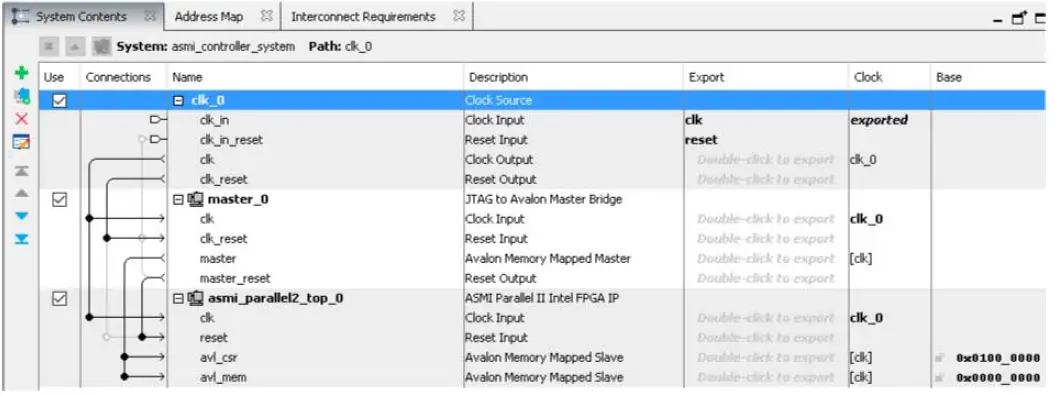The height and width of the screenshot is (395, 1055).
Task: Click the blue add-subsystem icon under the green plus
Action: (x=22, y=96)
